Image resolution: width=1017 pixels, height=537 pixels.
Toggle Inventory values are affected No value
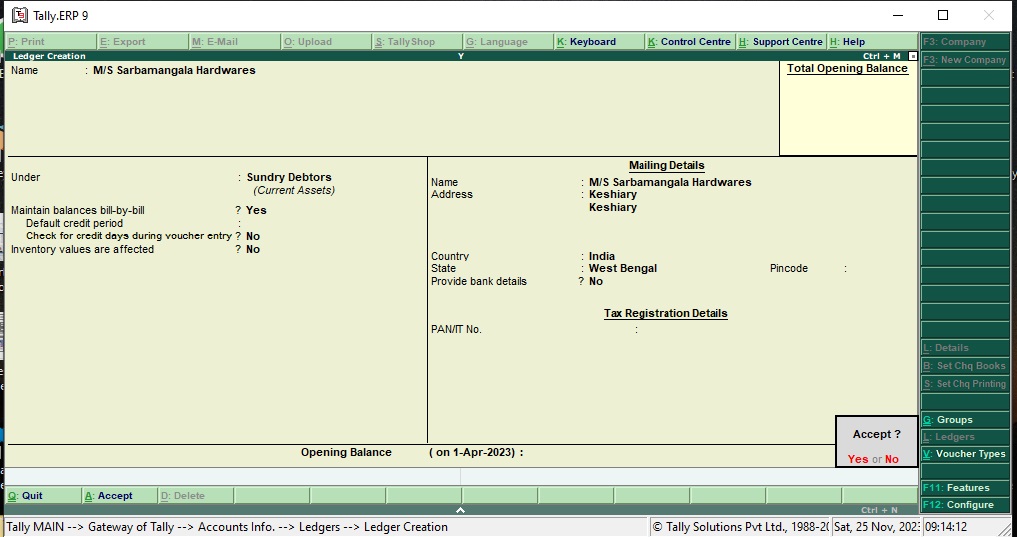pos(253,249)
